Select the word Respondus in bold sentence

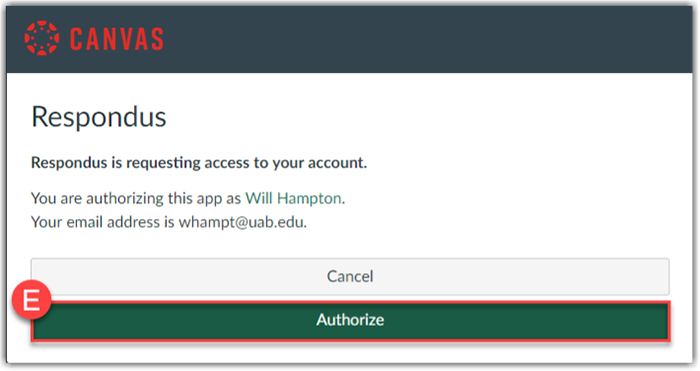69,163
